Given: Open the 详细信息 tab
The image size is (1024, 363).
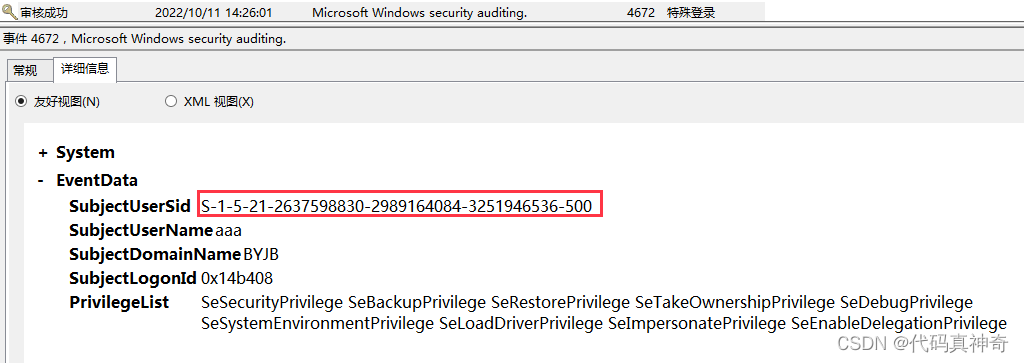Looking at the screenshot, I should pyautogui.click(x=85, y=69).
